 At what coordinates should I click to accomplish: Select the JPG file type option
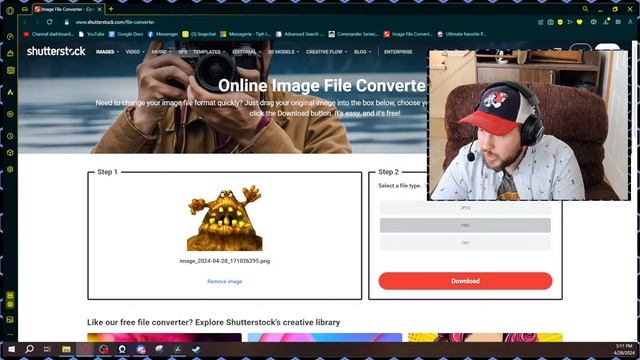point(465,208)
